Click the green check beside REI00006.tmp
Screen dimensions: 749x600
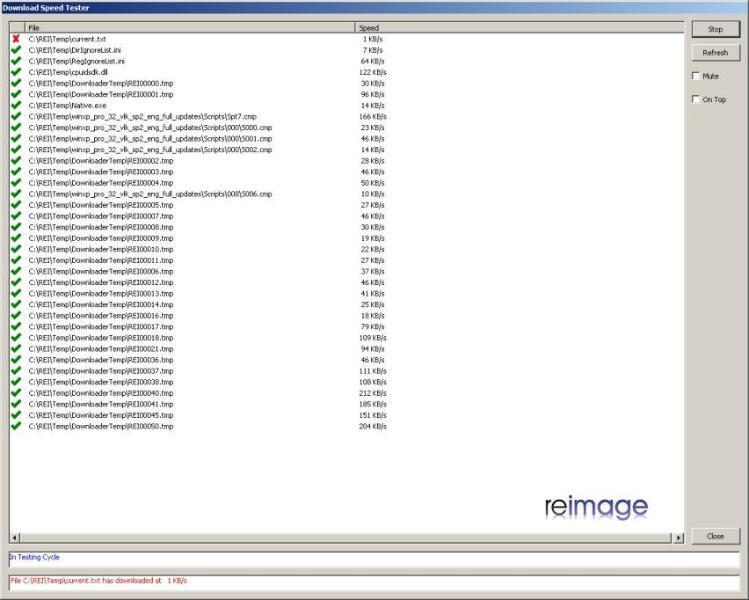[16, 271]
